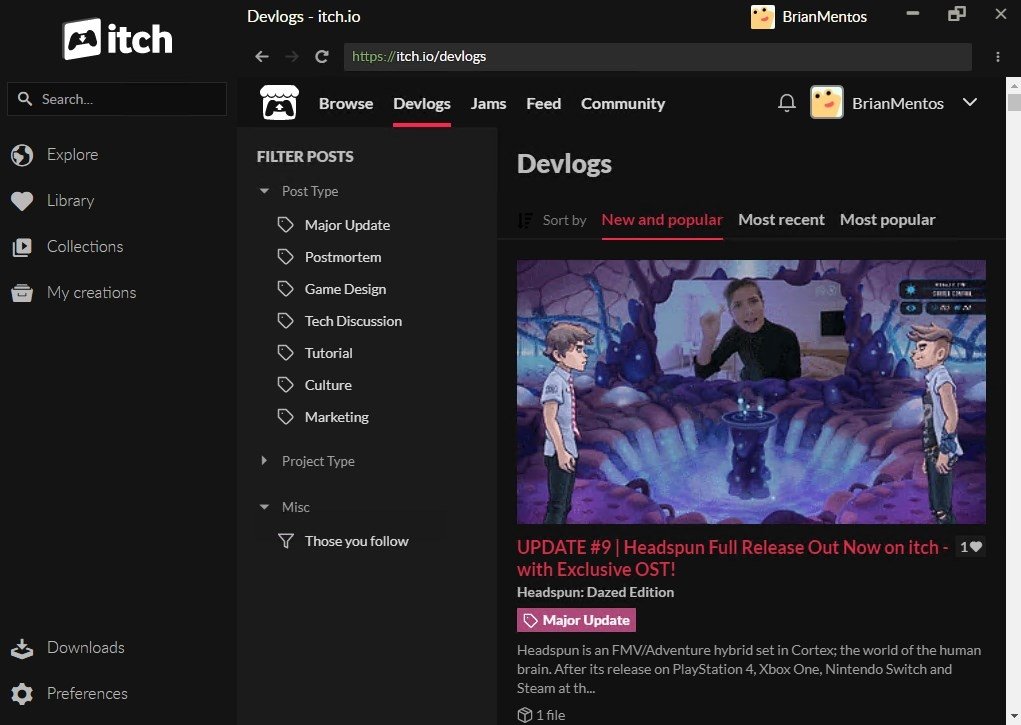1021x725 pixels.
Task: Open Preferences in the sidebar
Action: click(87, 694)
